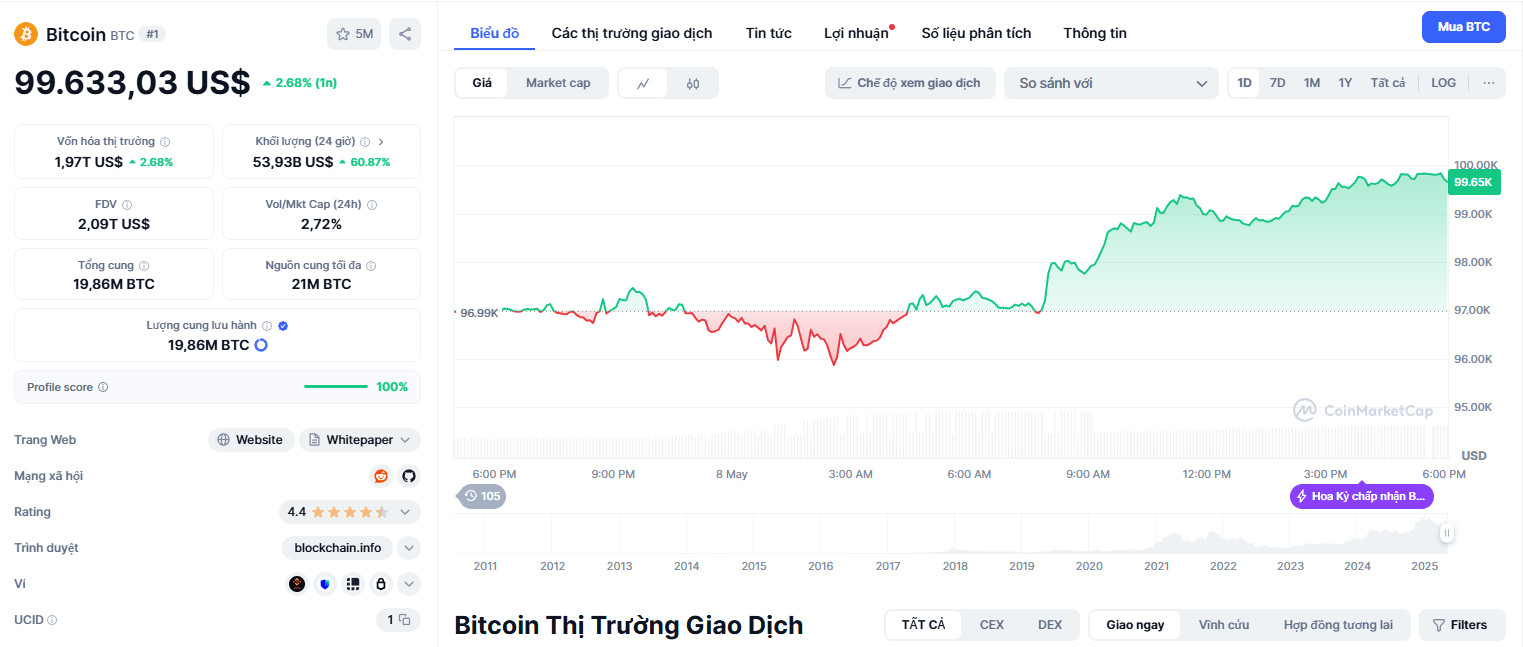This screenshot has height=647, width=1523.
Task: Open Bitcoin's Reddit community icon
Action: (381, 476)
